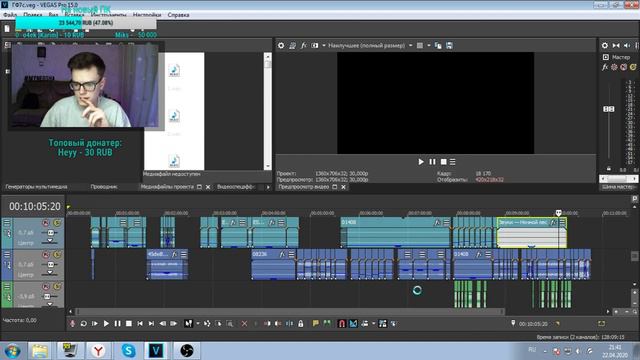Viewport: 640px width, 360px height.
Task: Play in the video preview window
Action: click(x=421, y=162)
